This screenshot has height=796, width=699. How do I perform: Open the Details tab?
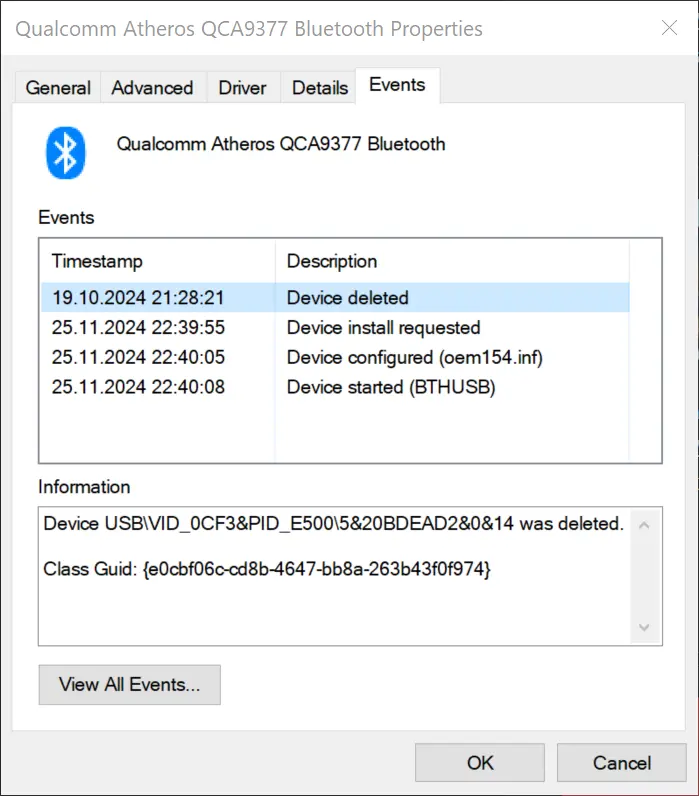click(320, 87)
